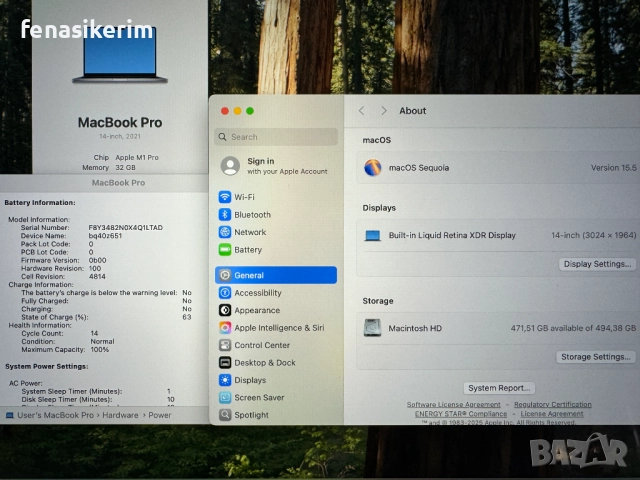Minimize Settings with the yellow button
This screenshot has height=480, width=640.
pyautogui.click(x=237, y=111)
